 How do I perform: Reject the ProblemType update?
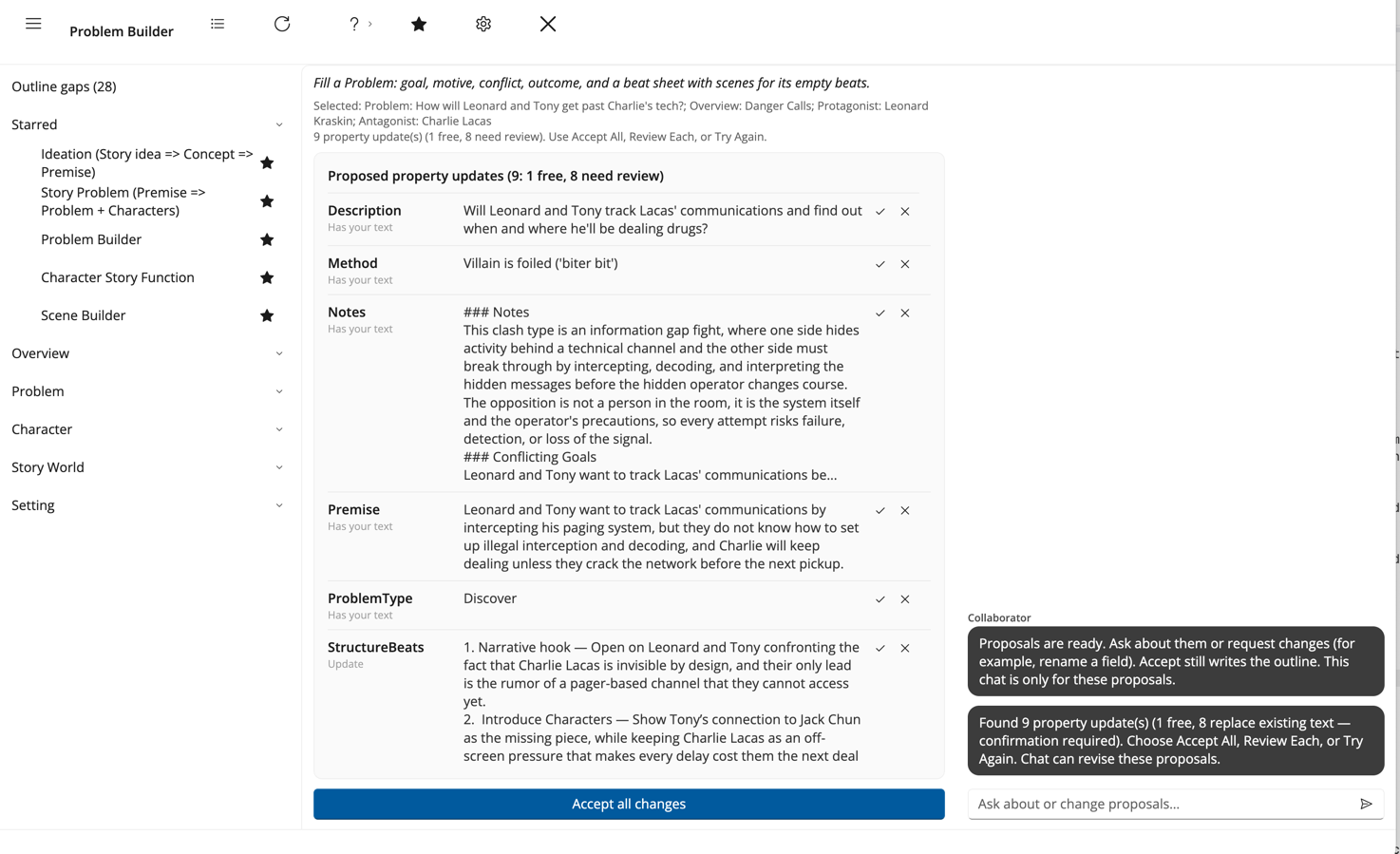click(905, 599)
